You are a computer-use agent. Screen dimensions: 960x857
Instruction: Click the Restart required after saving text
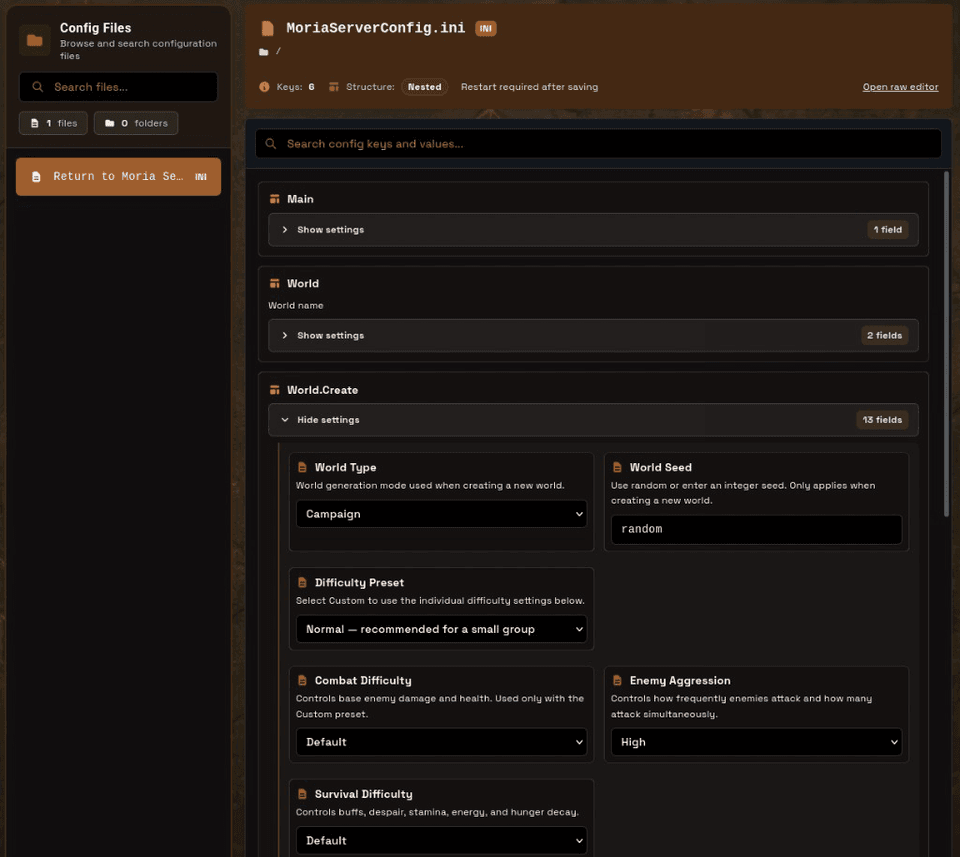coord(530,87)
